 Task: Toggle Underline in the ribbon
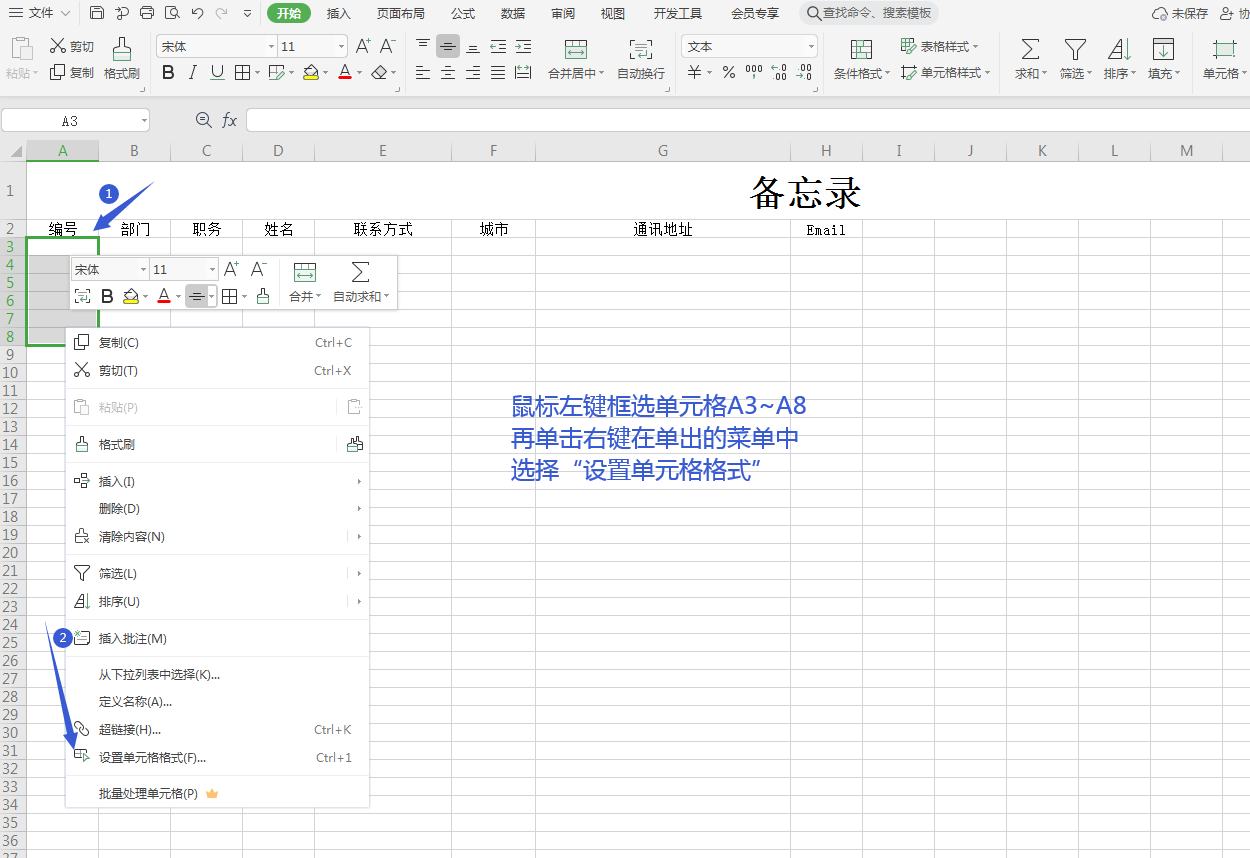217,72
